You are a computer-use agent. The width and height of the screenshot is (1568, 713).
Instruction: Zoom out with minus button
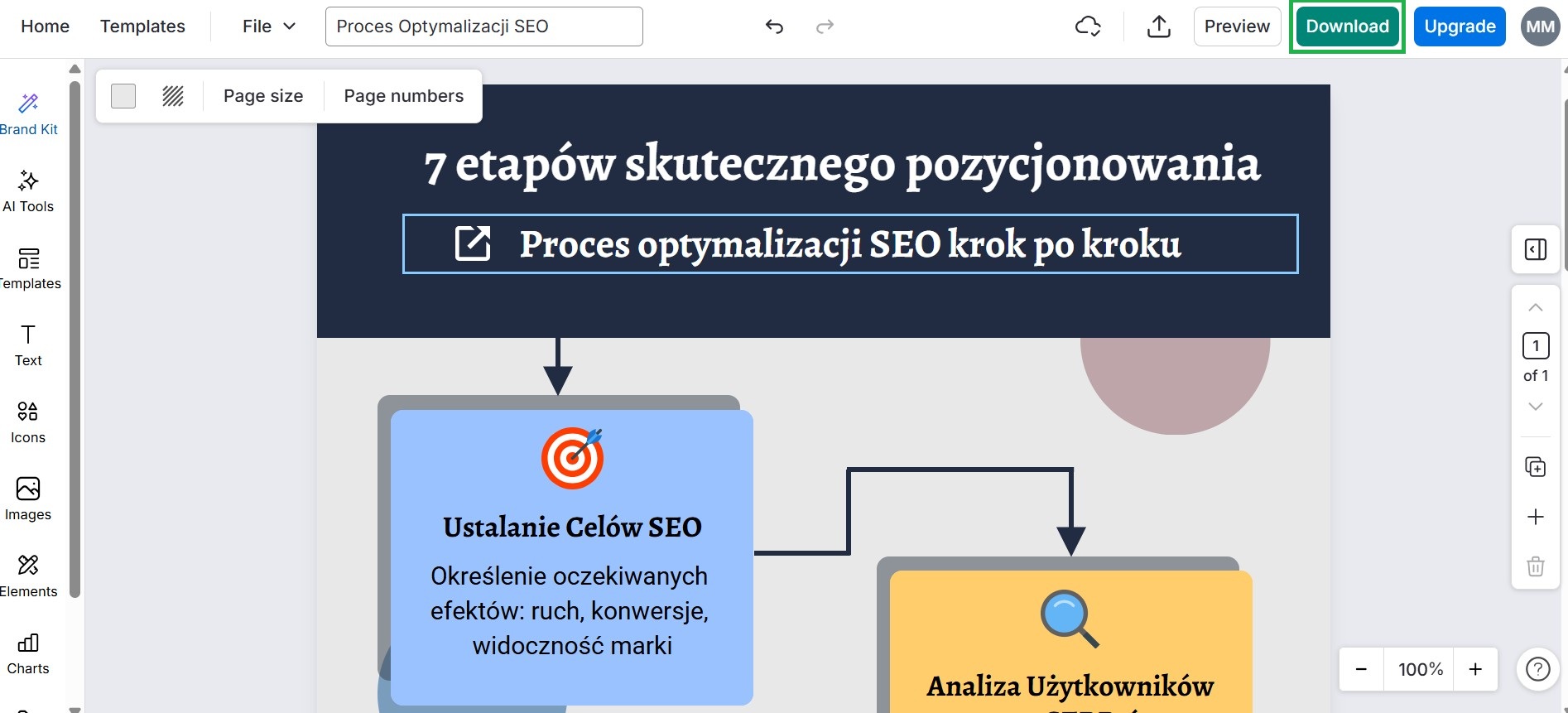[1361, 669]
